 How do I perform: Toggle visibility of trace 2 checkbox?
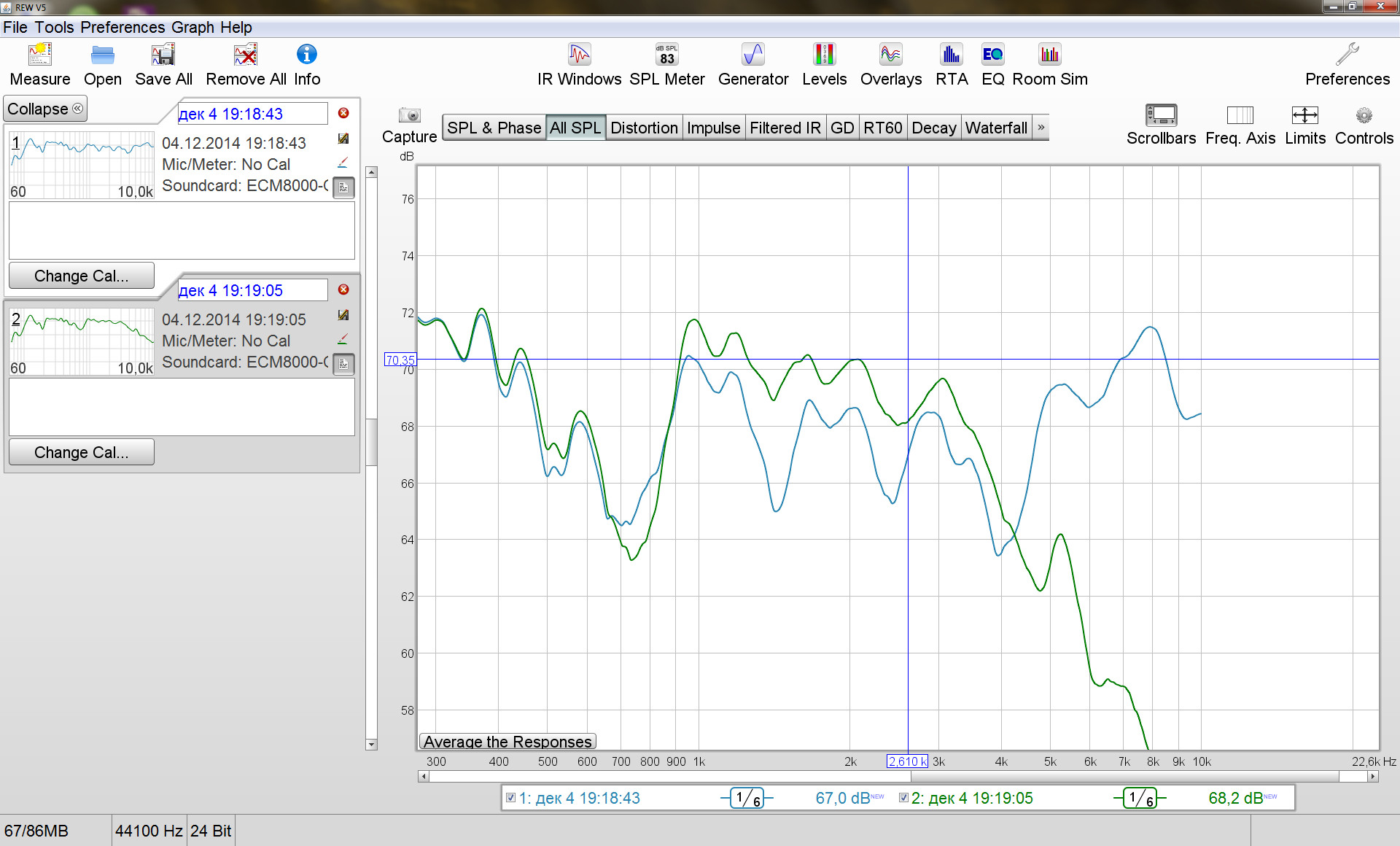tap(903, 797)
